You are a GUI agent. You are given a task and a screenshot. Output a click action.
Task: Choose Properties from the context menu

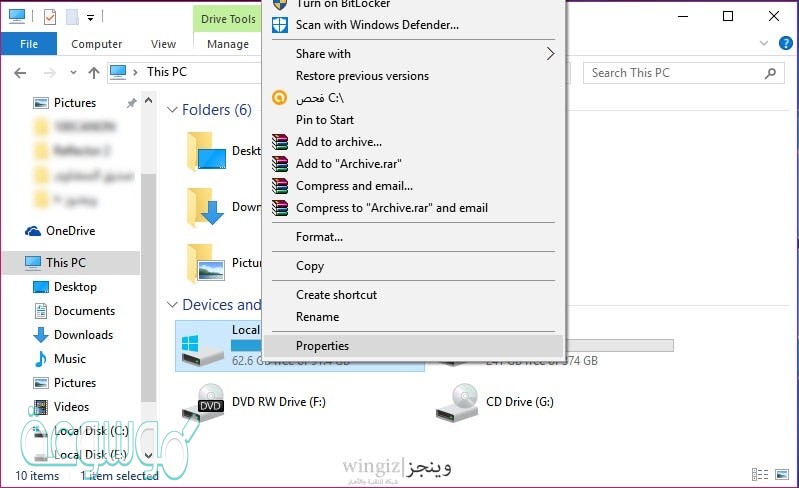(322, 346)
